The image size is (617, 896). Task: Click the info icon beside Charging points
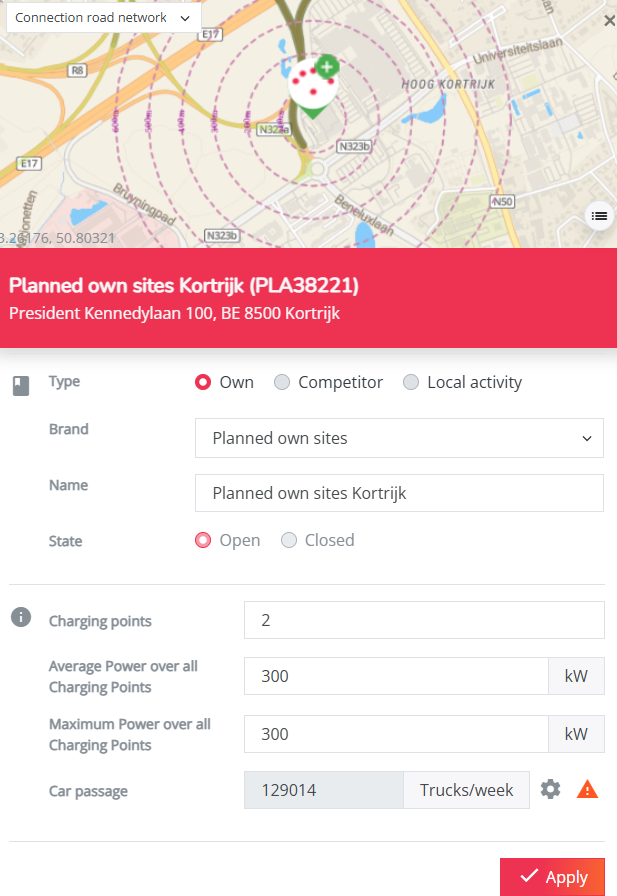21,617
